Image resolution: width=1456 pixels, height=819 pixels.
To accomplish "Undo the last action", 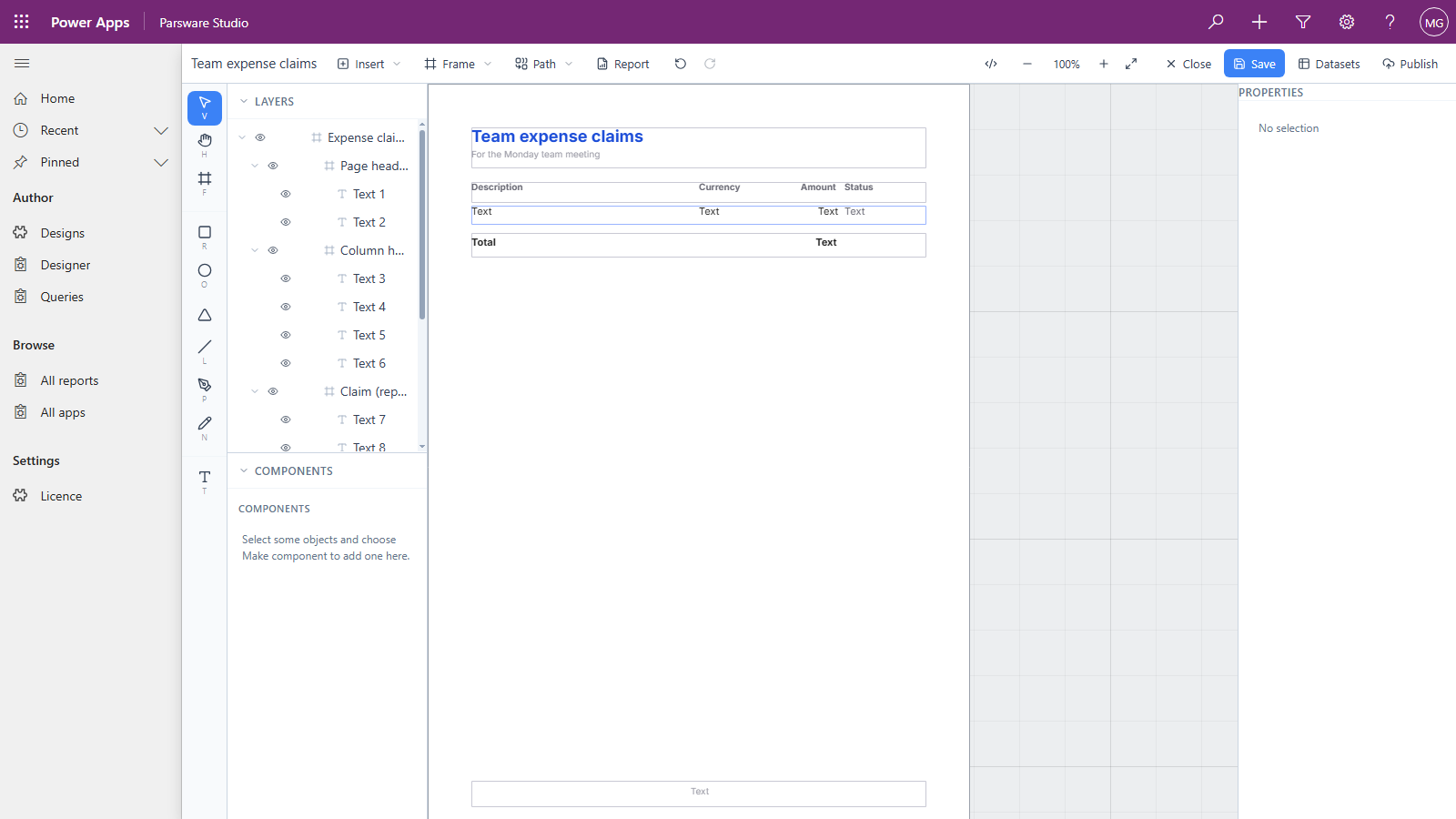I will (681, 64).
